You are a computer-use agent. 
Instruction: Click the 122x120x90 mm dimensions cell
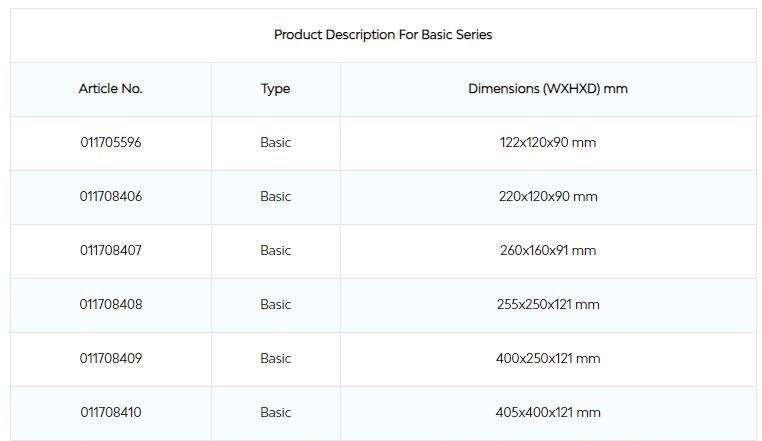click(548, 143)
